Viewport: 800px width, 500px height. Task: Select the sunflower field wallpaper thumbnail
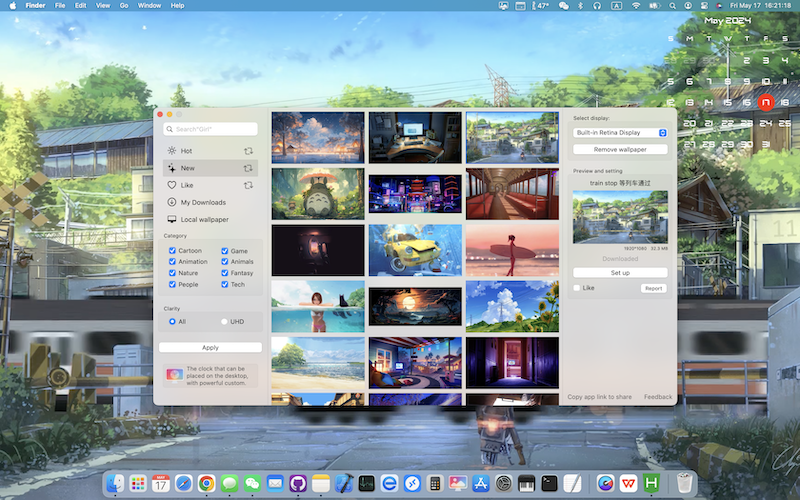click(512, 306)
